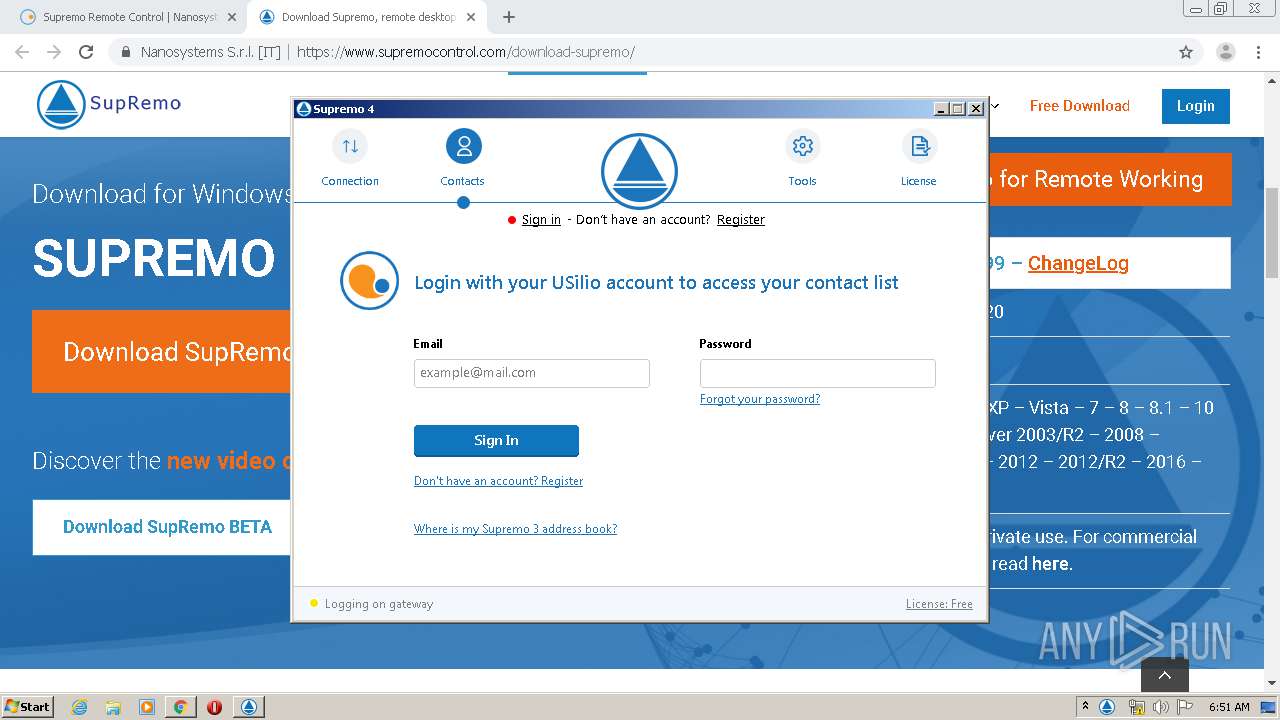Open a new Chrome tab
Viewport: 1280px width, 720px height.
tap(509, 17)
